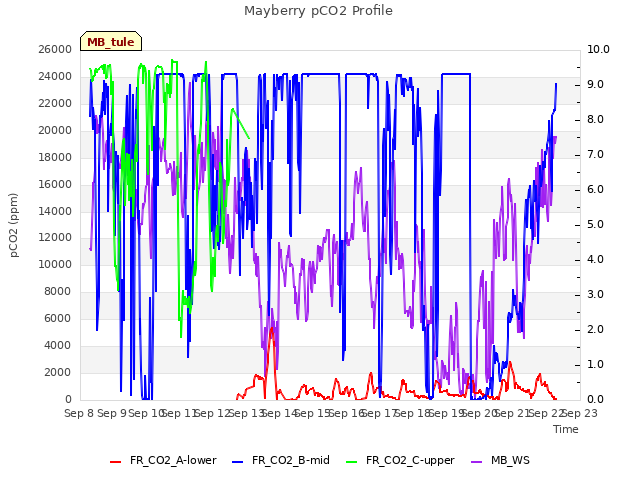
Task: Click the pCO2 (ppm) y-axis label
Action: click(14, 225)
